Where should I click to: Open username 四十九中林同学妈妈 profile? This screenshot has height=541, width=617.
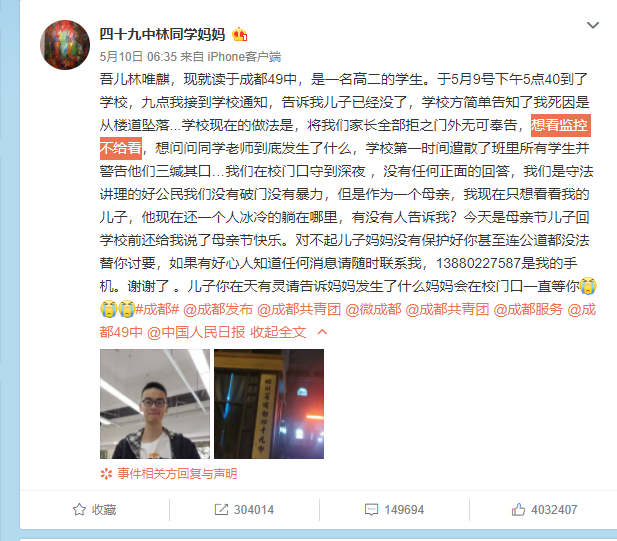coord(162,35)
